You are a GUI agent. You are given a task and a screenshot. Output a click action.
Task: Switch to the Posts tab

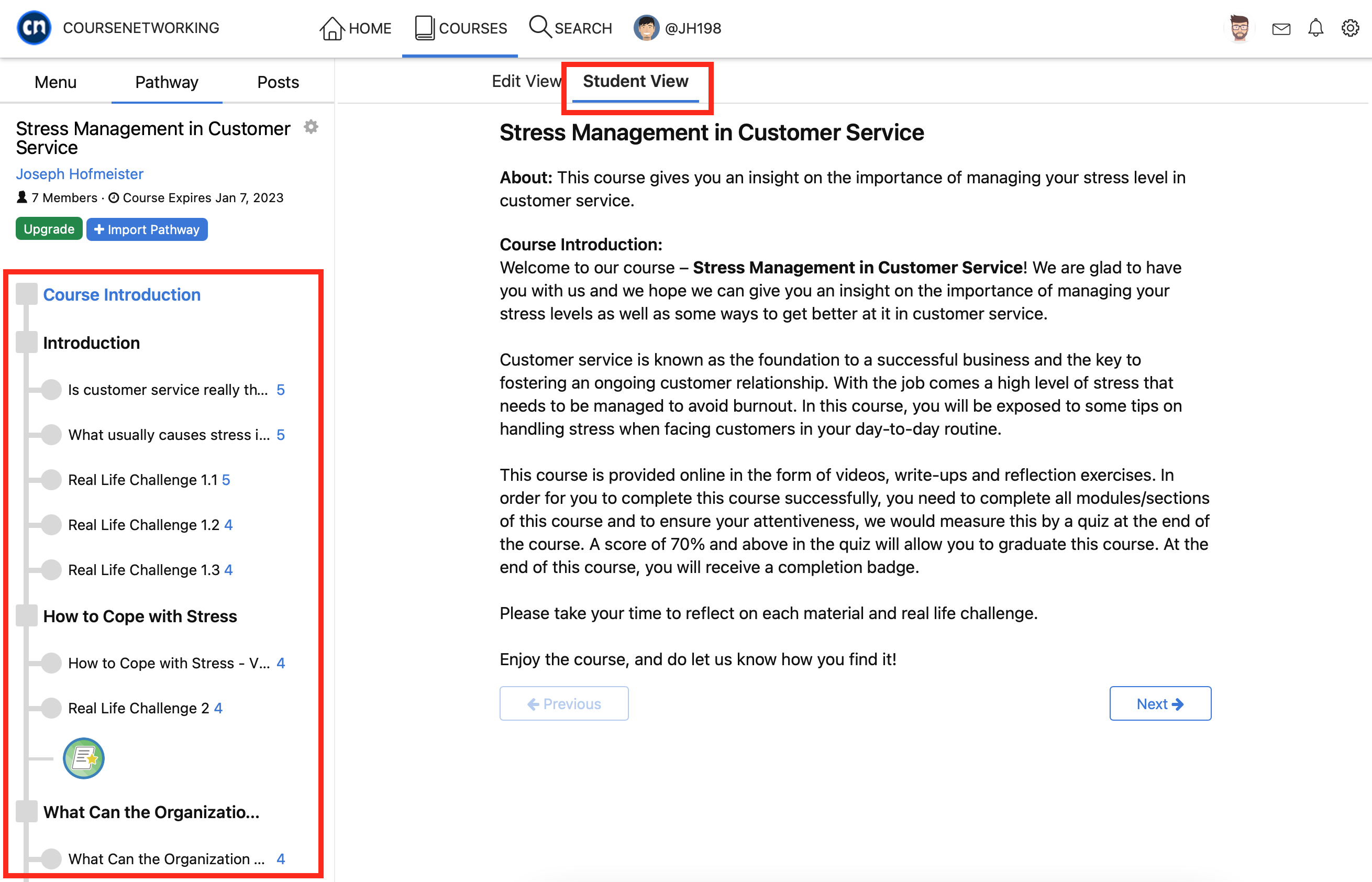coord(278,82)
